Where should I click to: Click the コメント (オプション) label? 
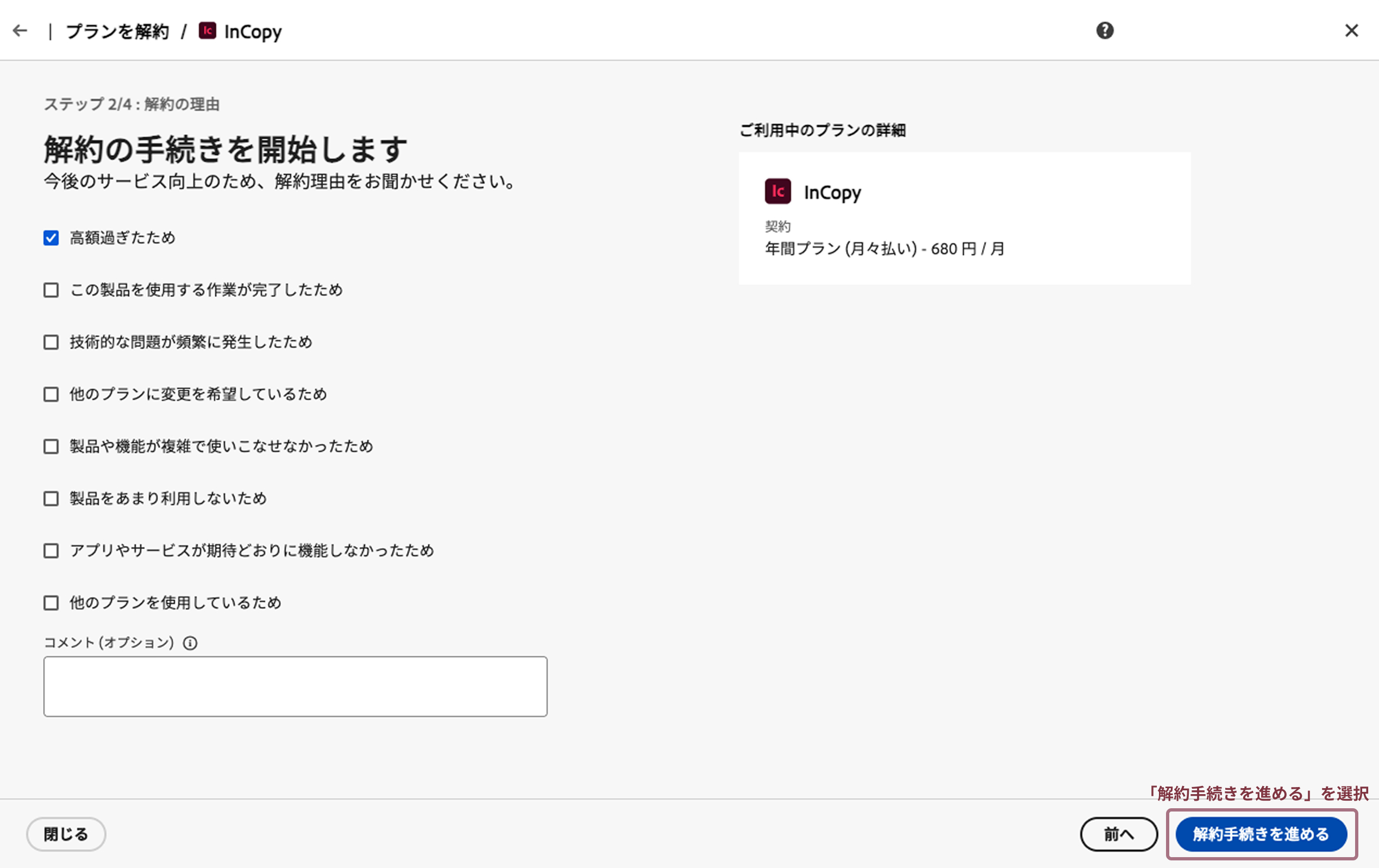(109, 643)
